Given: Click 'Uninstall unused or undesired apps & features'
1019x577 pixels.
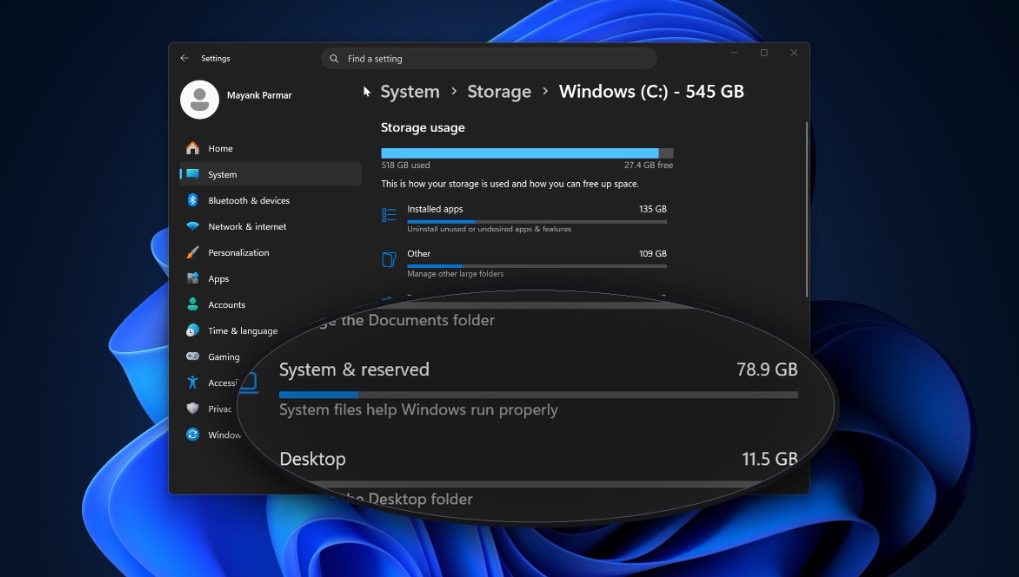Looking at the screenshot, I should pyautogui.click(x=489, y=229).
